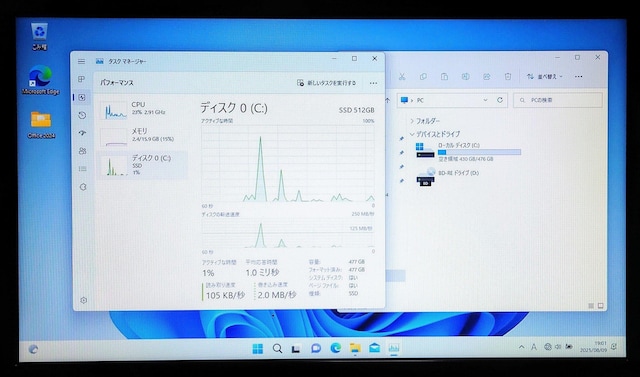Open taskbar Search
Image resolution: width=640 pixels, height=377 pixels.
tap(277, 348)
